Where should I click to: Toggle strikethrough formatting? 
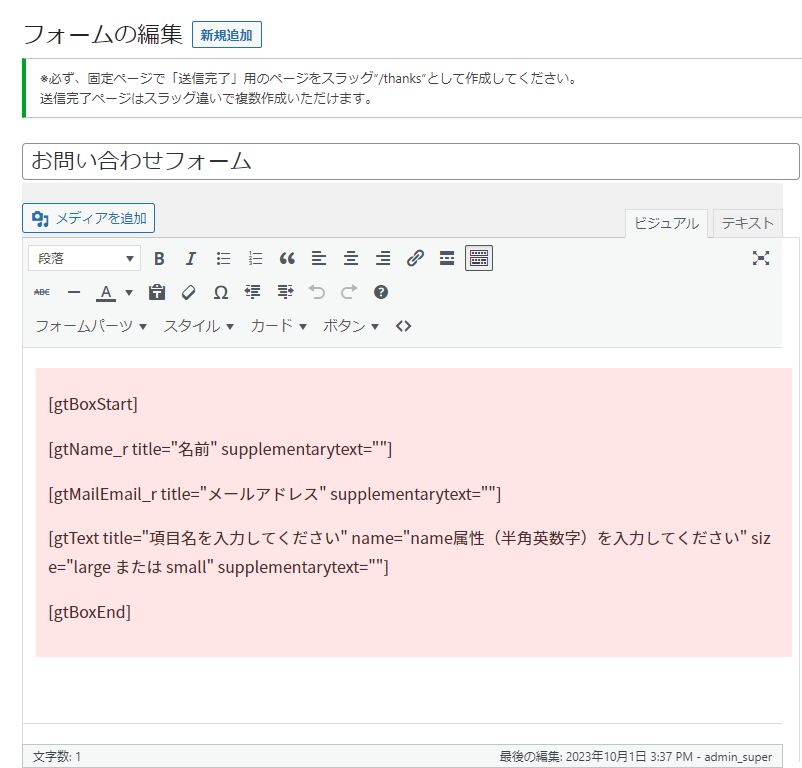[x=42, y=292]
